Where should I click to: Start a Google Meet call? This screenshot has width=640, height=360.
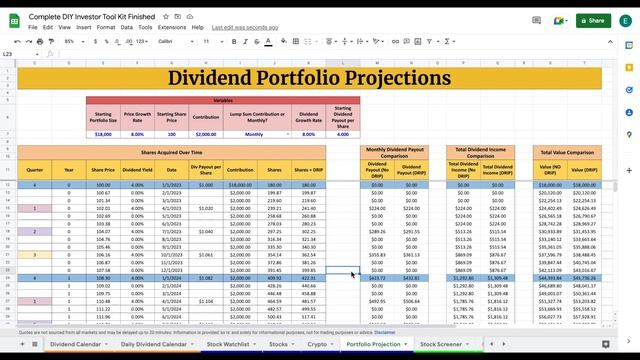pos(560,21)
